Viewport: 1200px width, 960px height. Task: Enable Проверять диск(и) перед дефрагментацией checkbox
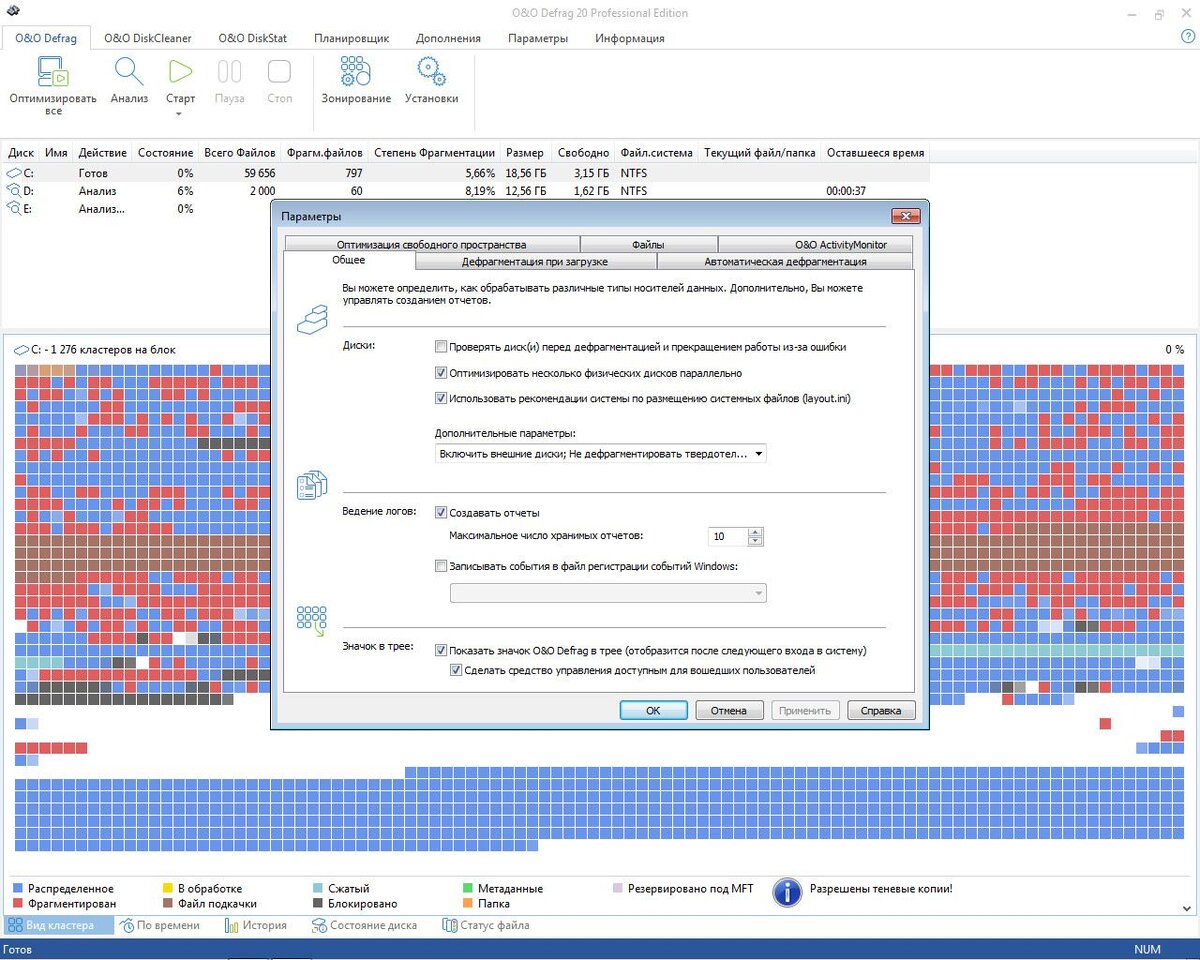pos(441,347)
